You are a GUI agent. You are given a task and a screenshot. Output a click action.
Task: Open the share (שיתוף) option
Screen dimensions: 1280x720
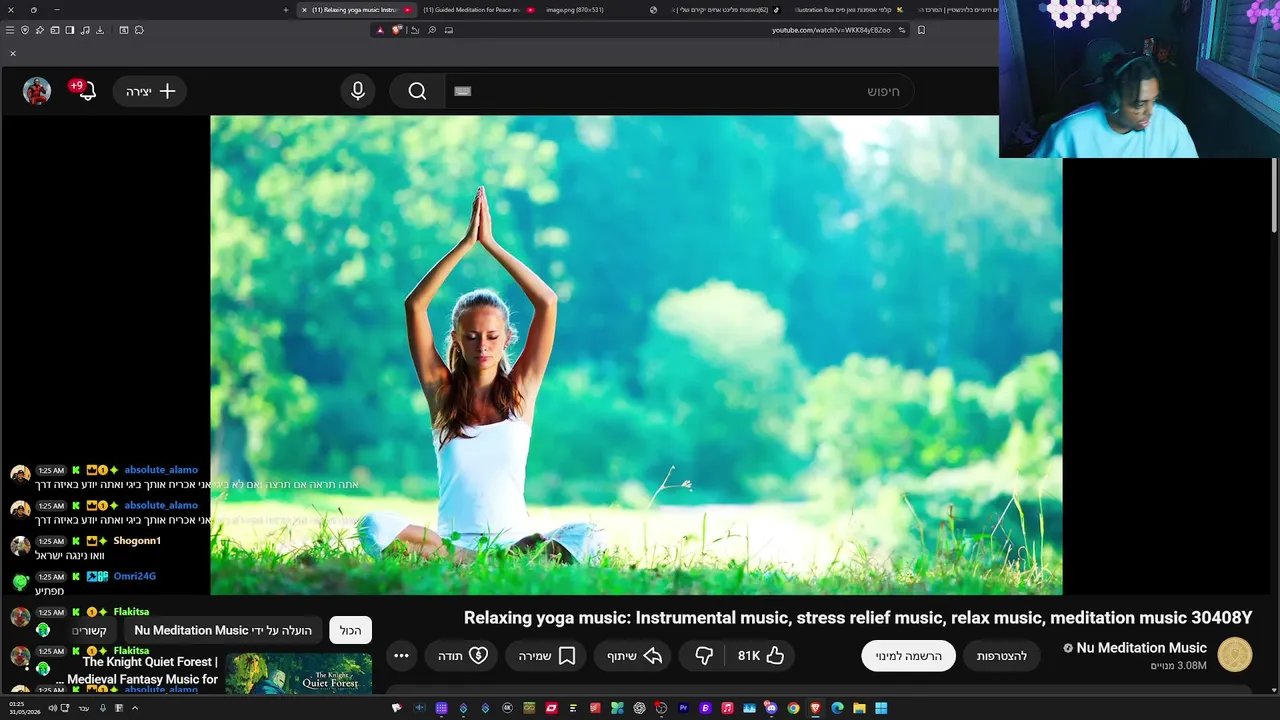pos(635,656)
